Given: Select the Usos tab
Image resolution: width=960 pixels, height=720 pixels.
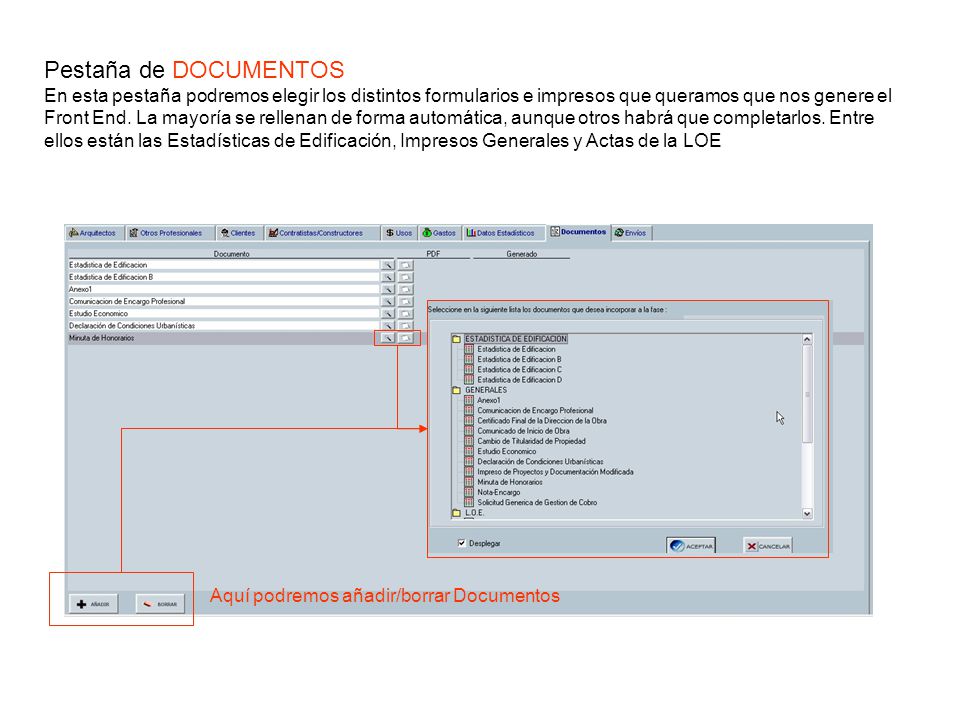Looking at the screenshot, I should (399, 233).
